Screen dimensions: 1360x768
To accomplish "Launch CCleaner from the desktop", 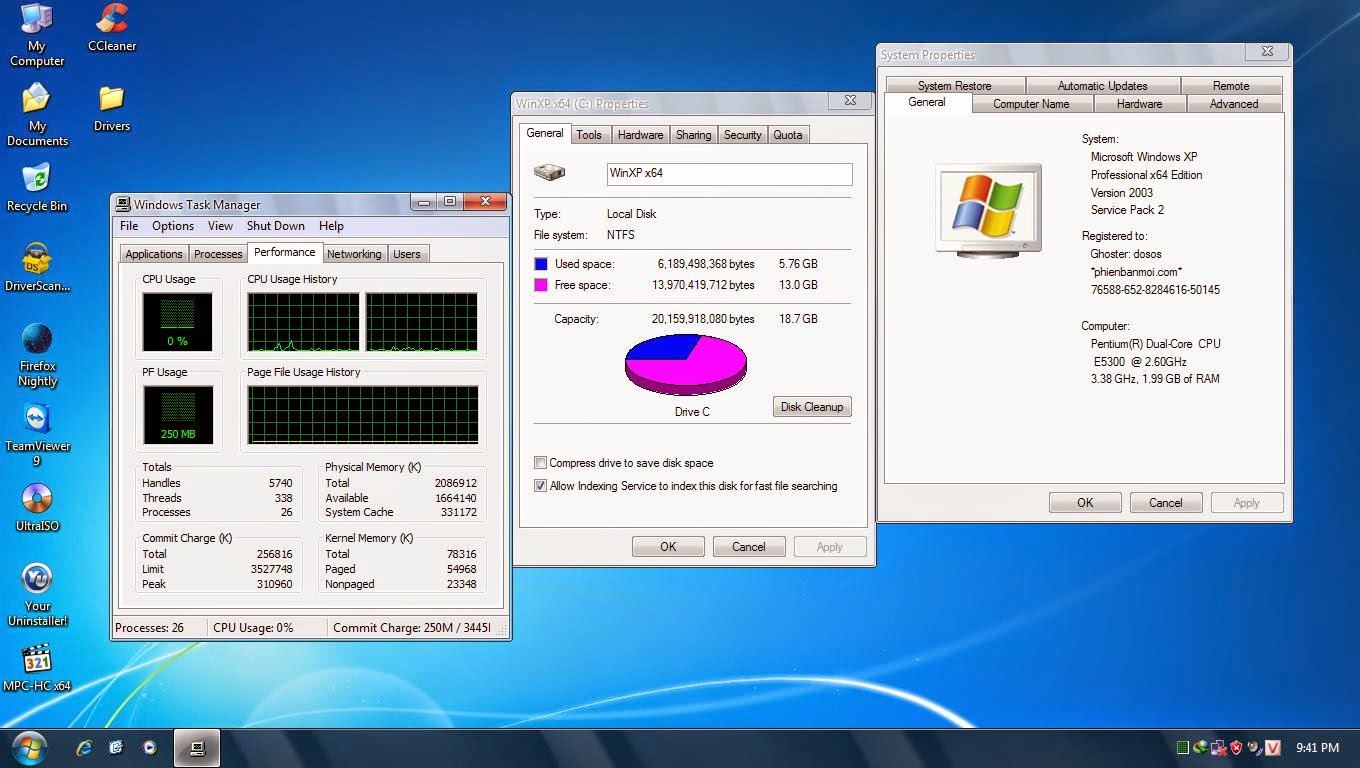I will (112, 27).
